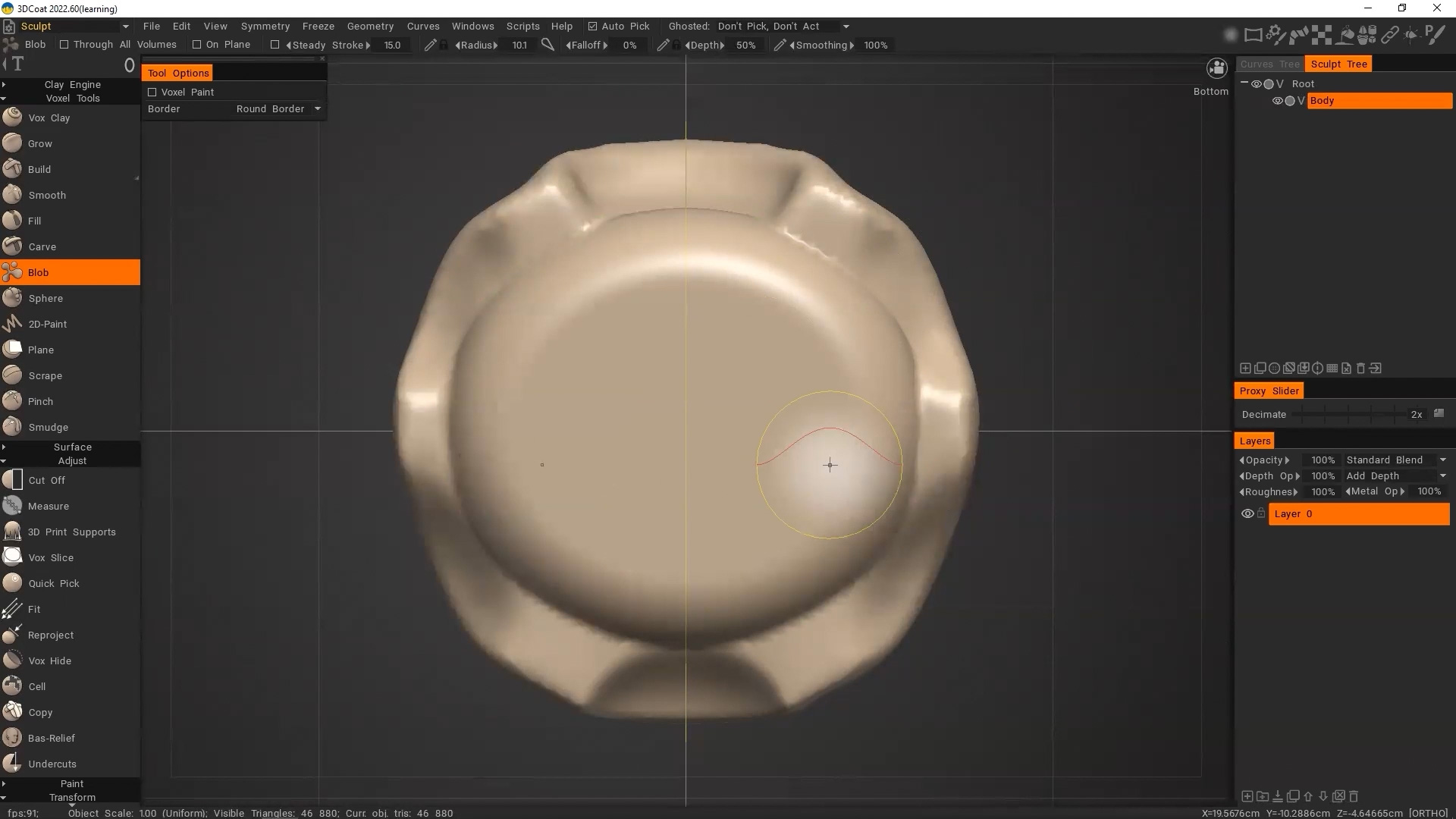Open the Round Border dropdown
This screenshot has height=819, width=1456.
pyautogui.click(x=278, y=108)
